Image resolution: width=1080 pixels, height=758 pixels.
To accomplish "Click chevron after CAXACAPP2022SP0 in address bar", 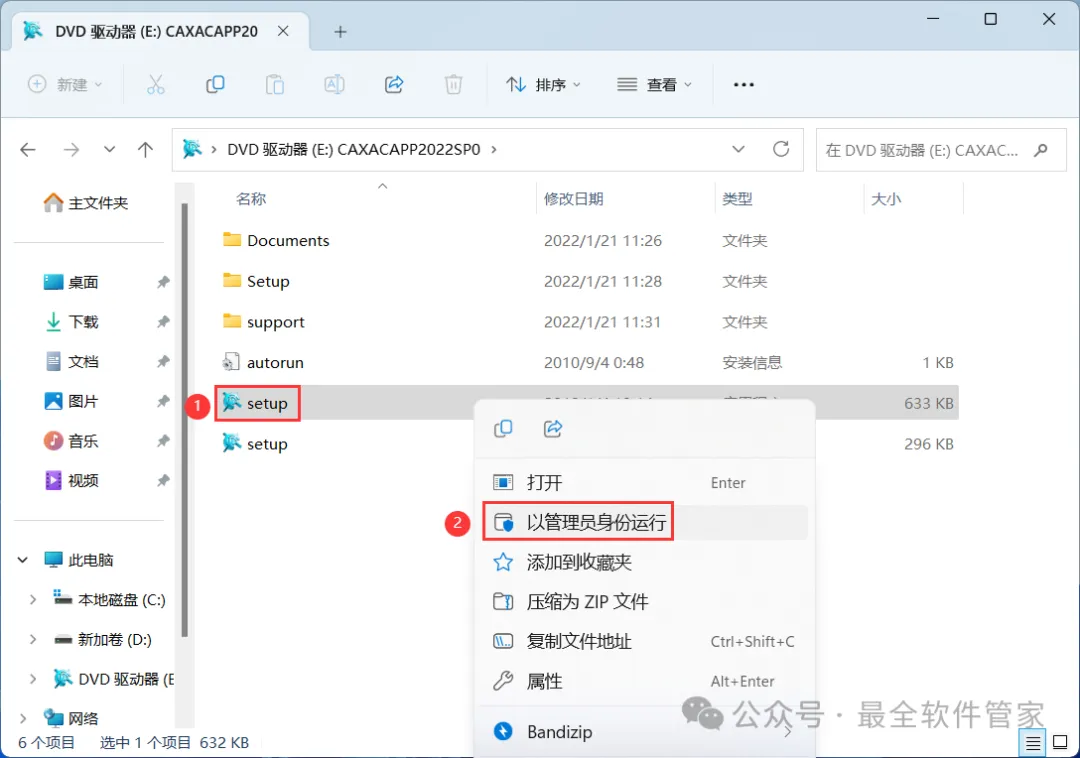I will (x=494, y=149).
